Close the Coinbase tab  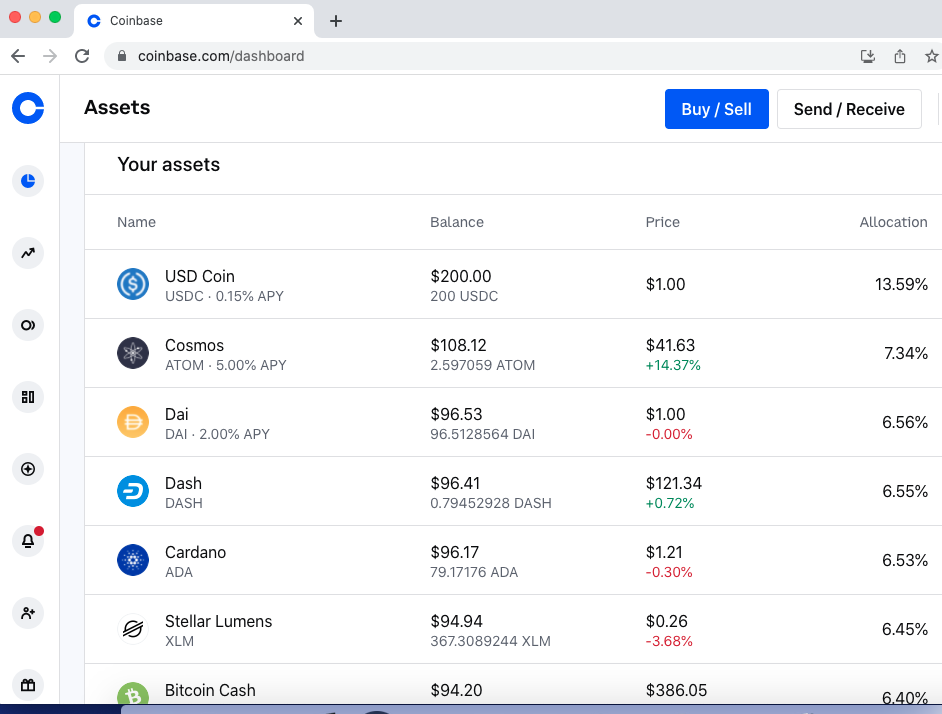pyautogui.click(x=298, y=21)
